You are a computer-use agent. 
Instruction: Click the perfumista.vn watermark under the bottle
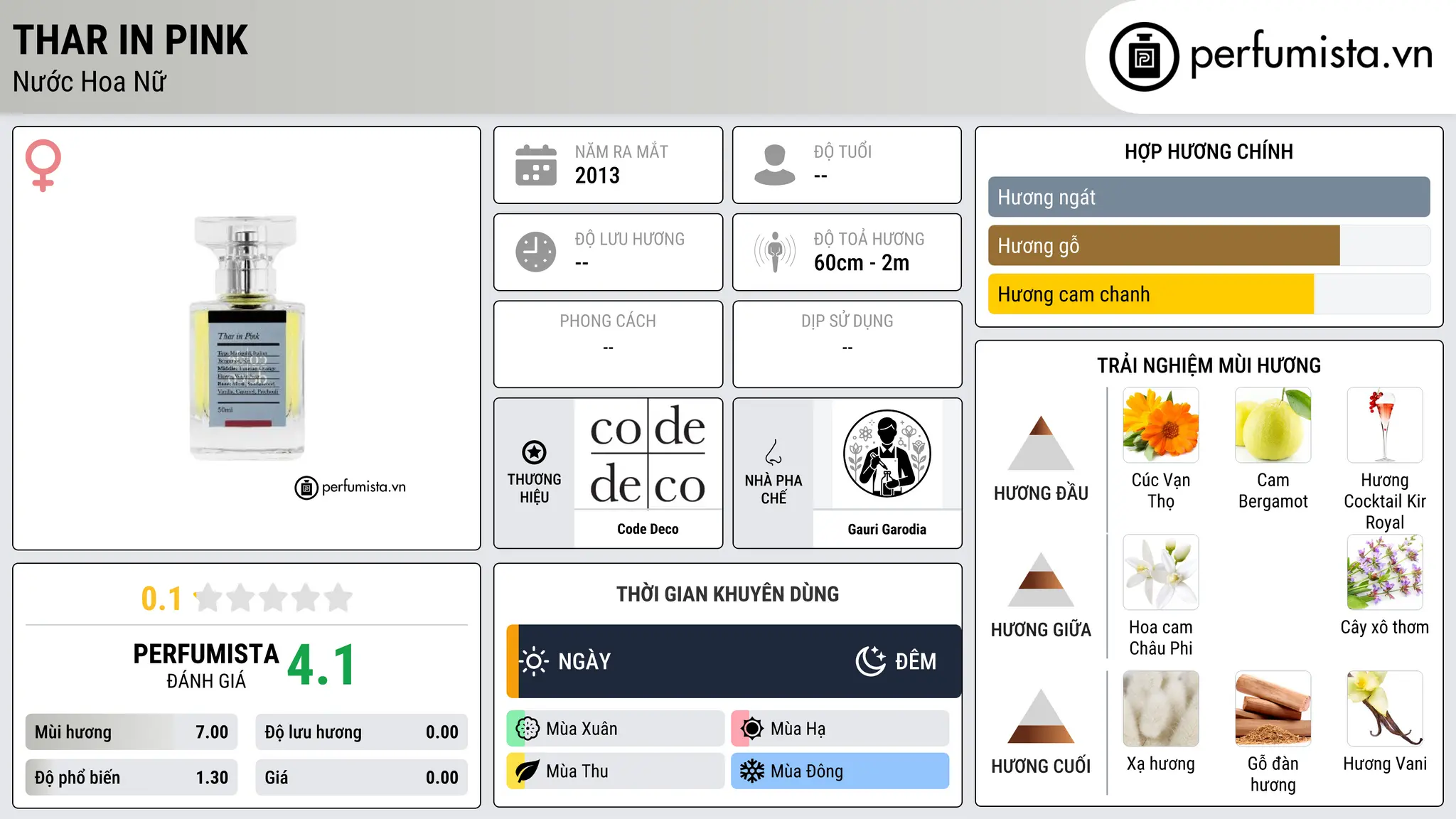click(350, 487)
